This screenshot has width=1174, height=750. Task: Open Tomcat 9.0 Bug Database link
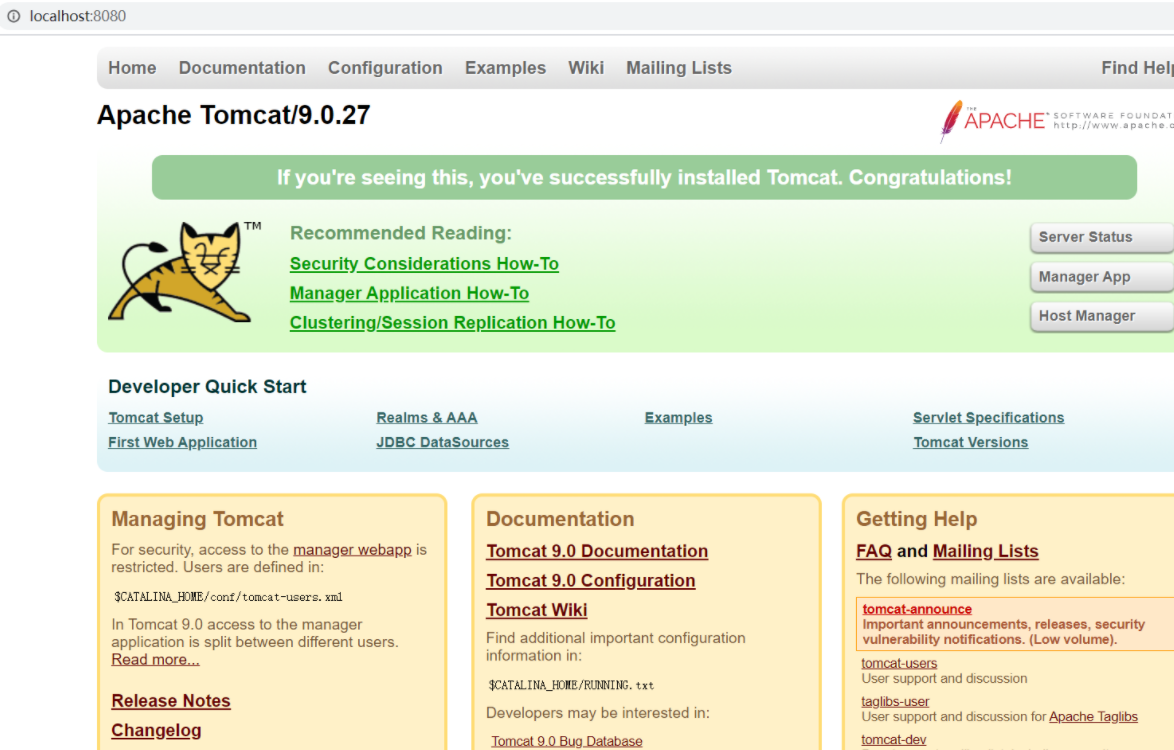click(567, 741)
